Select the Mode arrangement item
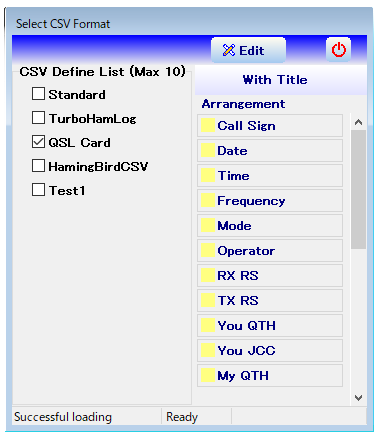 click(x=270, y=226)
